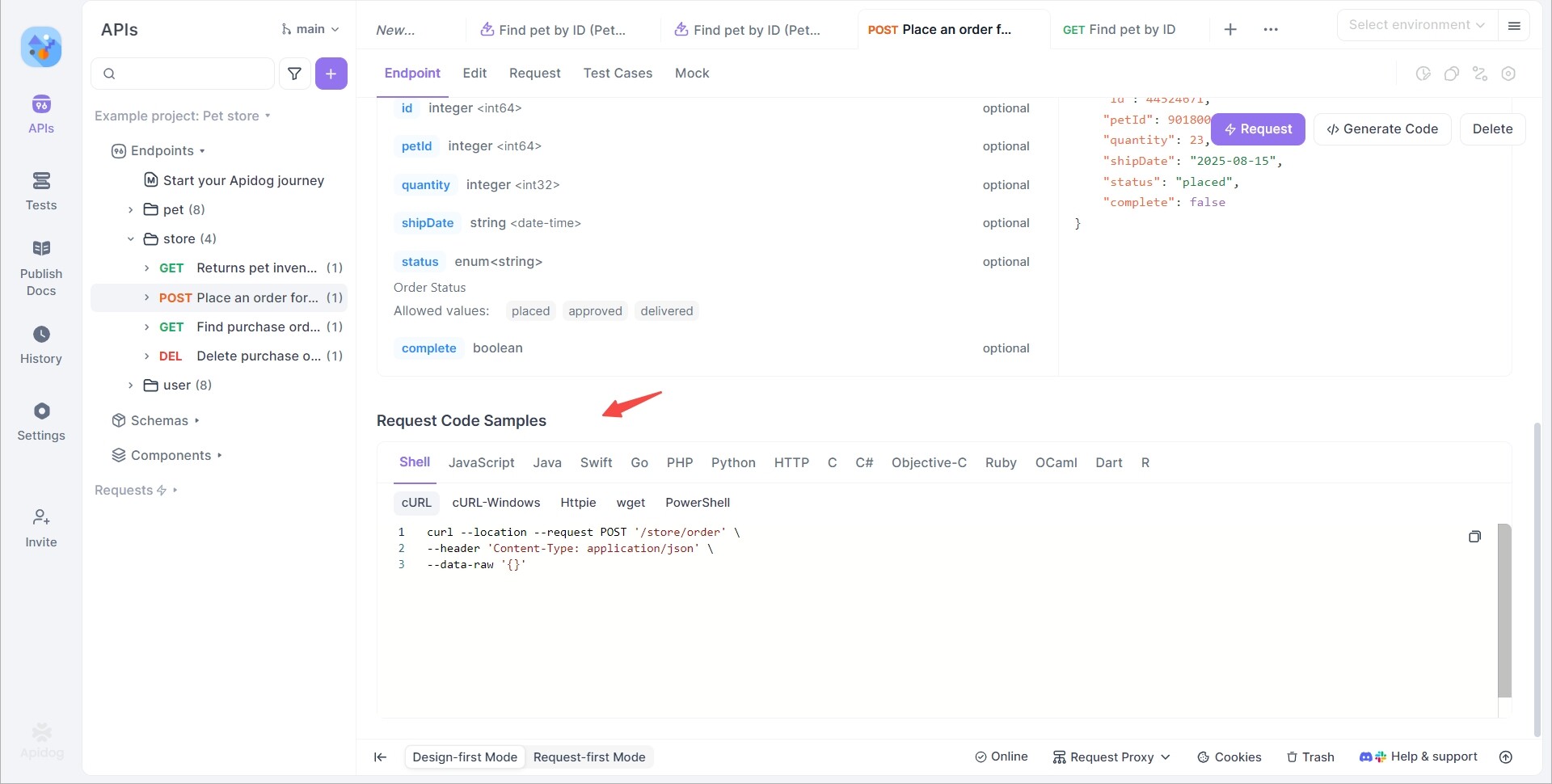Open Publish Docs in sidebar
The height and width of the screenshot is (784, 1552).
41,268
